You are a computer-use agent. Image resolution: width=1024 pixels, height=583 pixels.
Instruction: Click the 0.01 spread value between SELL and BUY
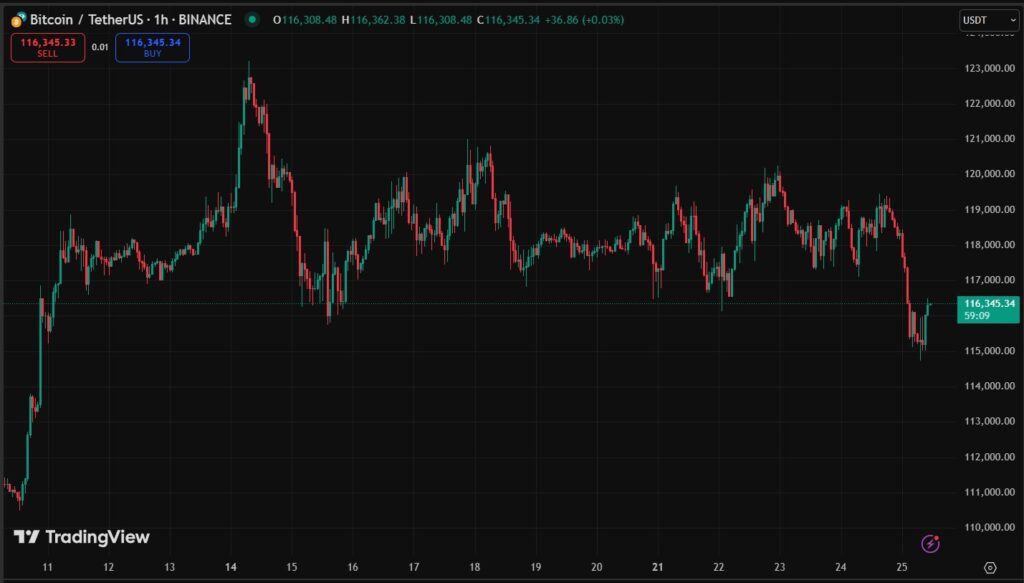click(99, 45)
